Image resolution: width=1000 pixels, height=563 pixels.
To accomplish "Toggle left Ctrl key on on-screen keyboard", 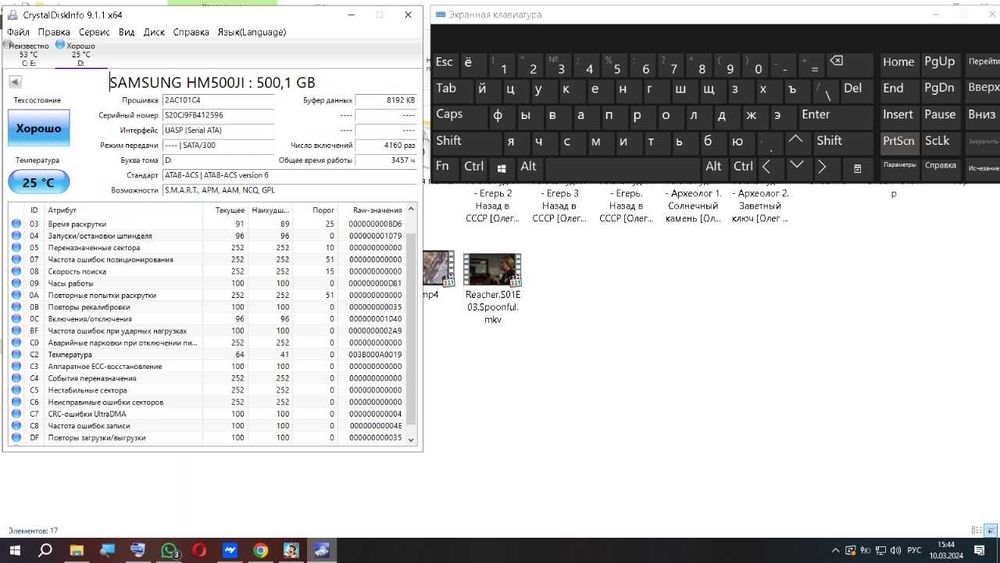I will pyautogui.click(x=474, y=167).
